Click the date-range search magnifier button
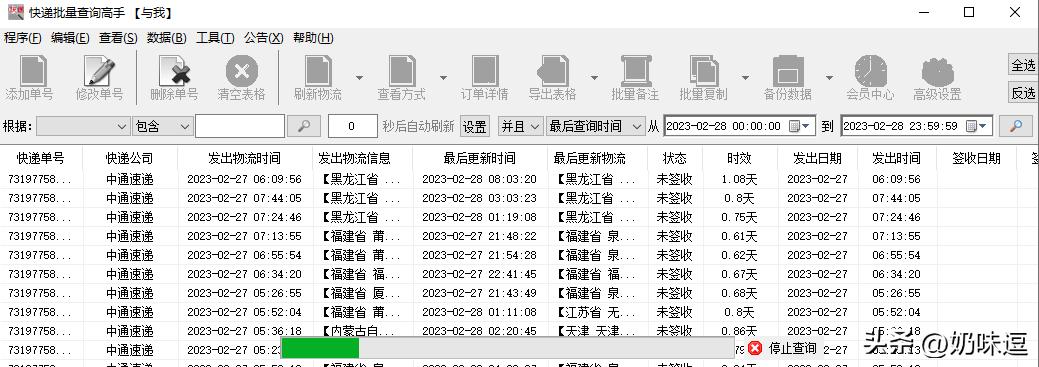 [x=1015, y=126]
